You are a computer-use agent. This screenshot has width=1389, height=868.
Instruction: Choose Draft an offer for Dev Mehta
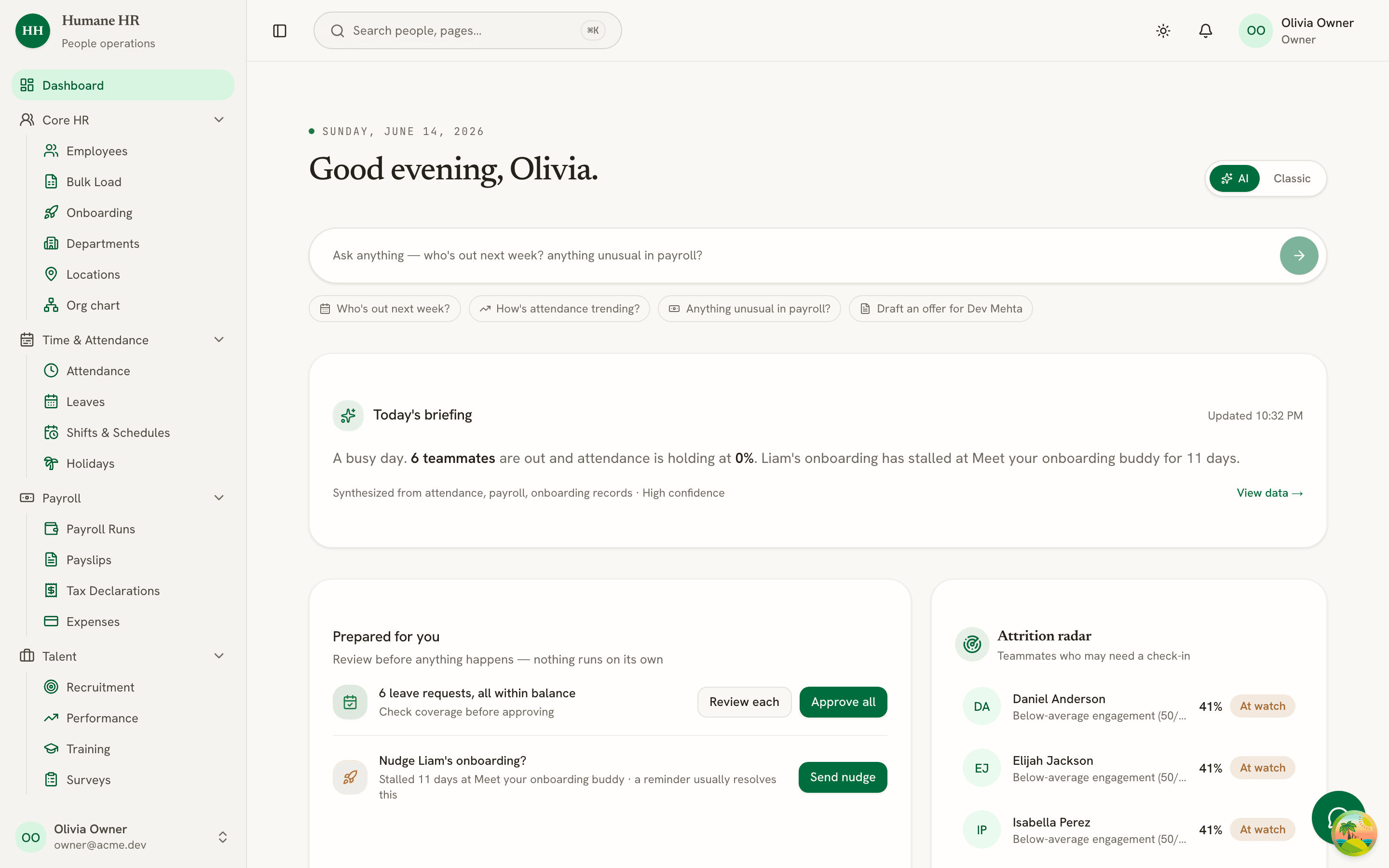point(941,309)
